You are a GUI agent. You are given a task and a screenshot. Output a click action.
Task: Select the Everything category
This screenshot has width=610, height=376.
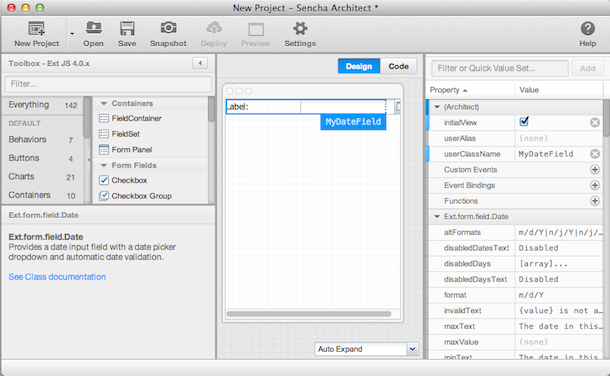pos(42,105)
